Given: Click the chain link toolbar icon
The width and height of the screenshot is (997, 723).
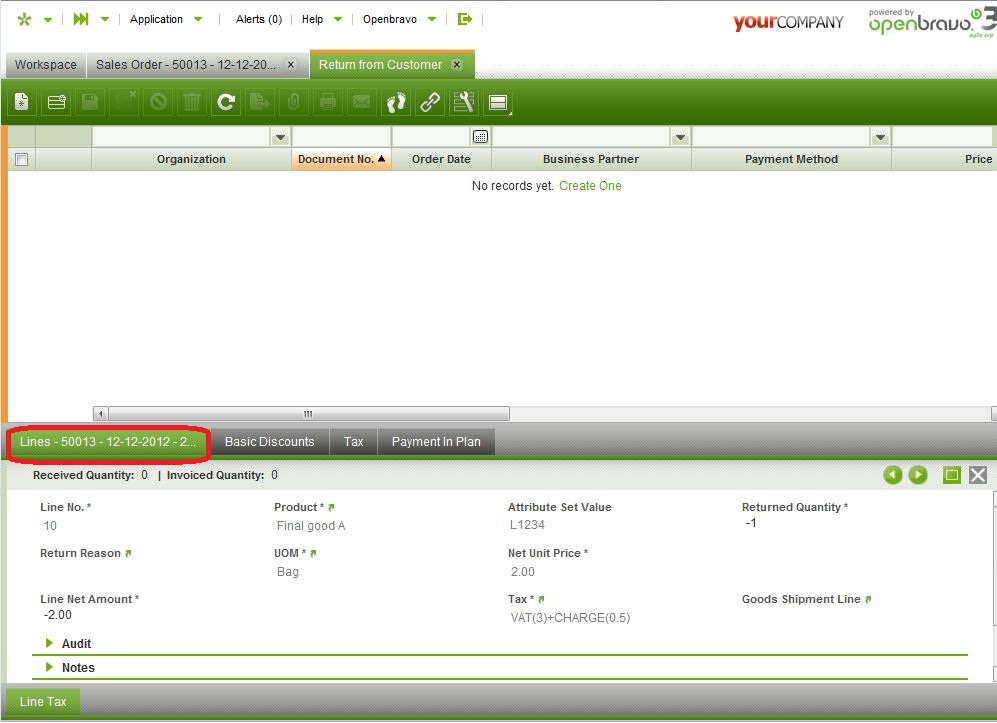Looking at the screenshot, I should pos(430,102).
